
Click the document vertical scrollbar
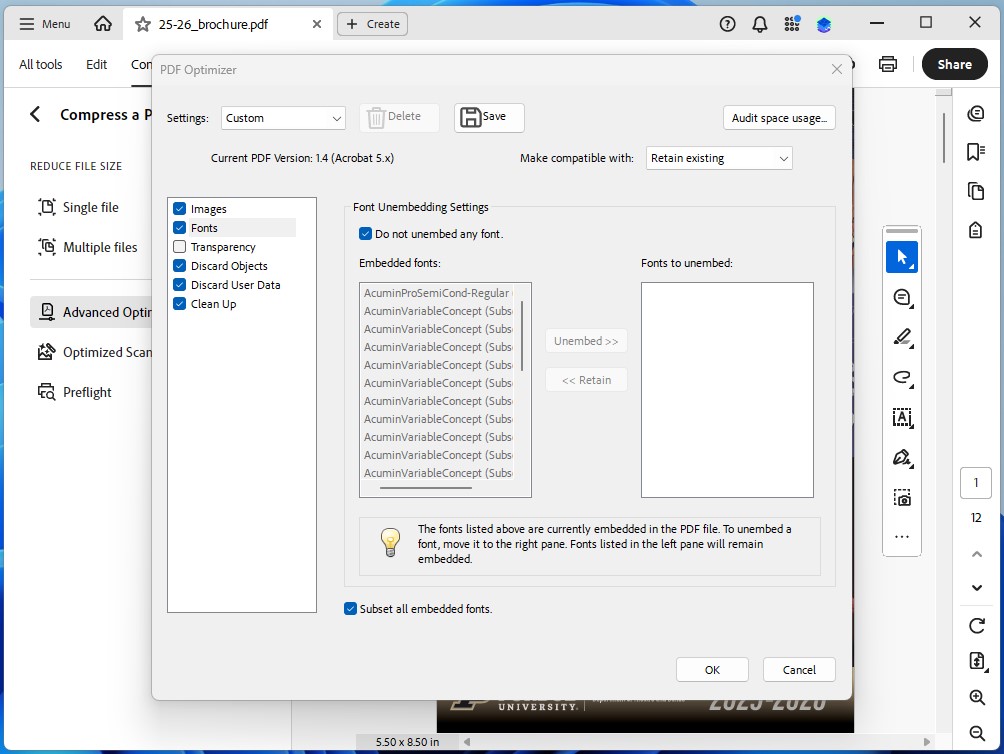coord(943,138)
